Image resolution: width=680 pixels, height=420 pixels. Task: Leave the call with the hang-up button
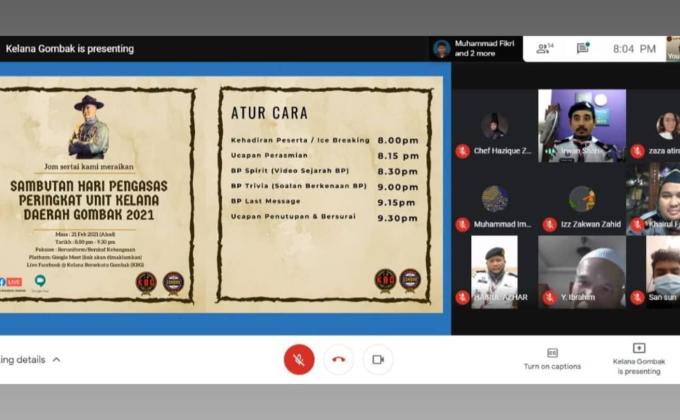[339, 359]
